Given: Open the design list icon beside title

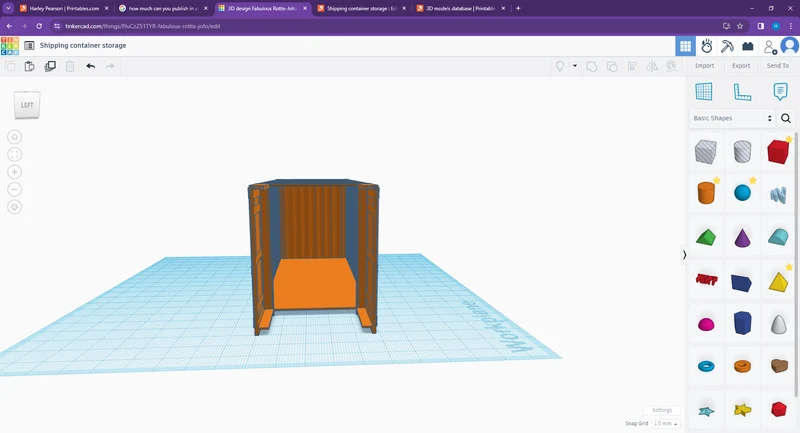Looking at the screenshot, I should [29, 45].
